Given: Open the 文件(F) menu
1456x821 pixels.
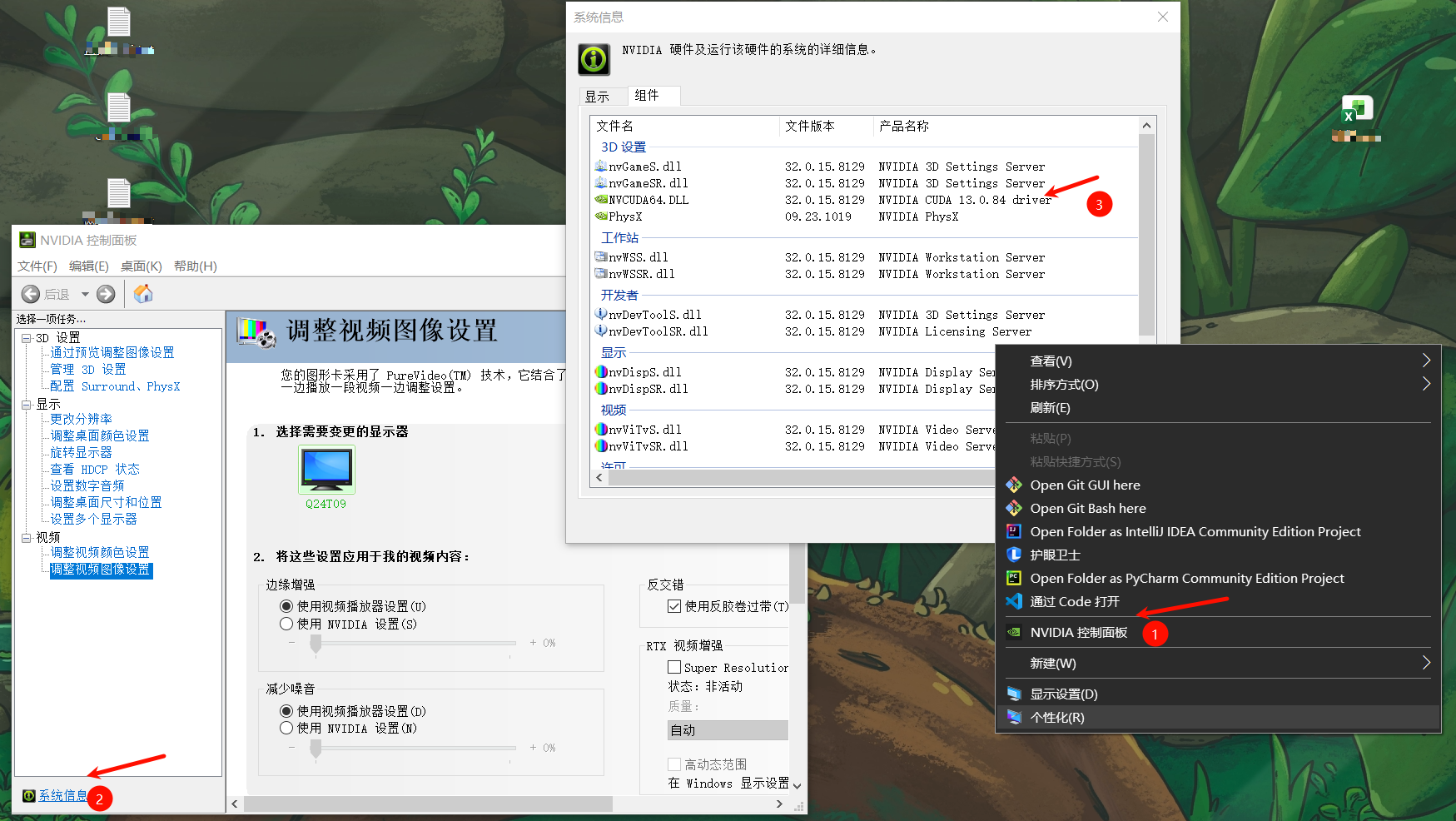Looking at the screenshot, I should pos(37,266).
